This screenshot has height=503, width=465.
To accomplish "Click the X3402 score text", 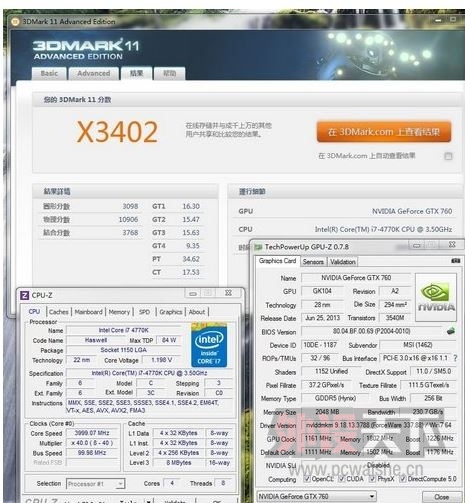I will coord(117,132).
